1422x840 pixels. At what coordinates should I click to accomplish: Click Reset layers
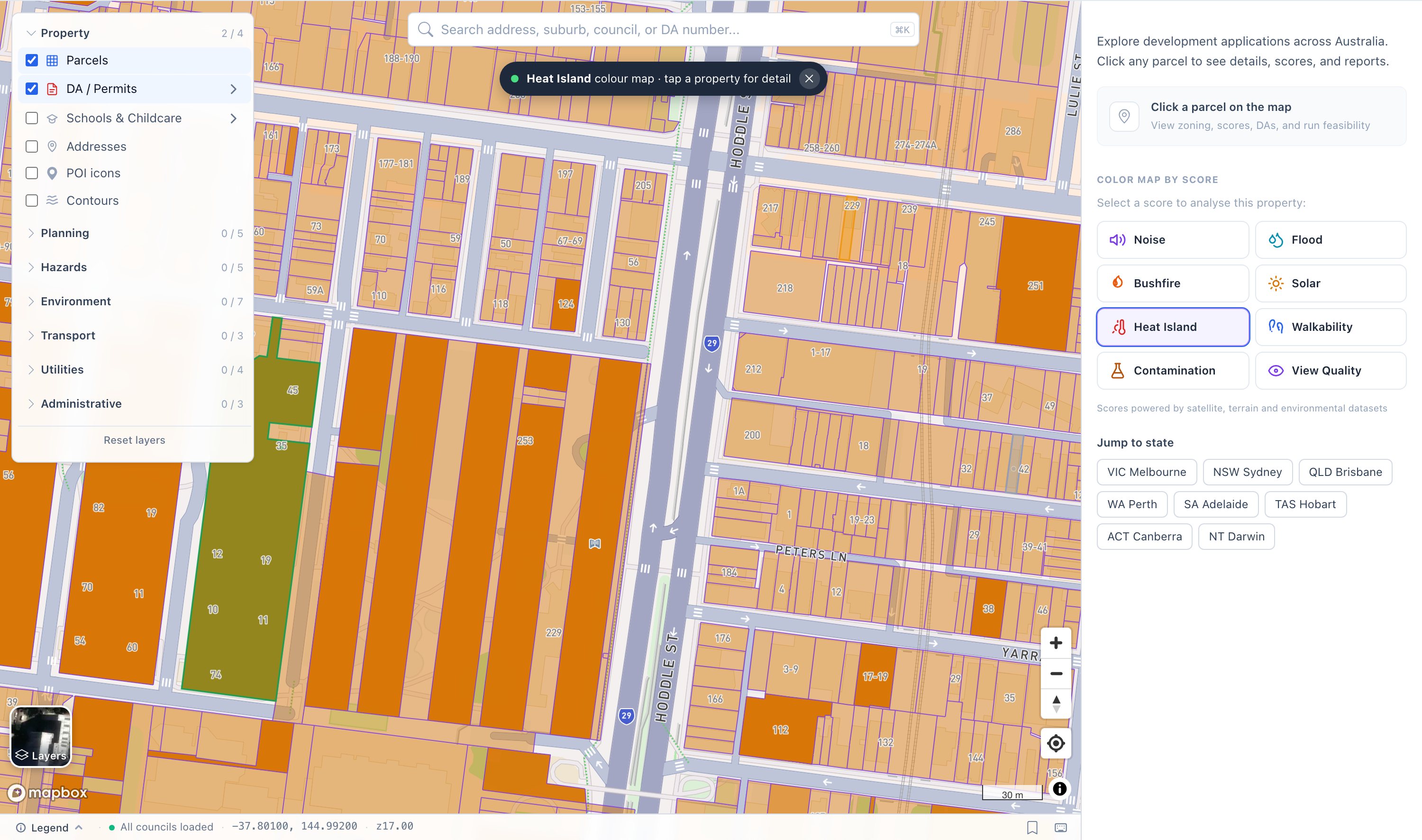135,440
